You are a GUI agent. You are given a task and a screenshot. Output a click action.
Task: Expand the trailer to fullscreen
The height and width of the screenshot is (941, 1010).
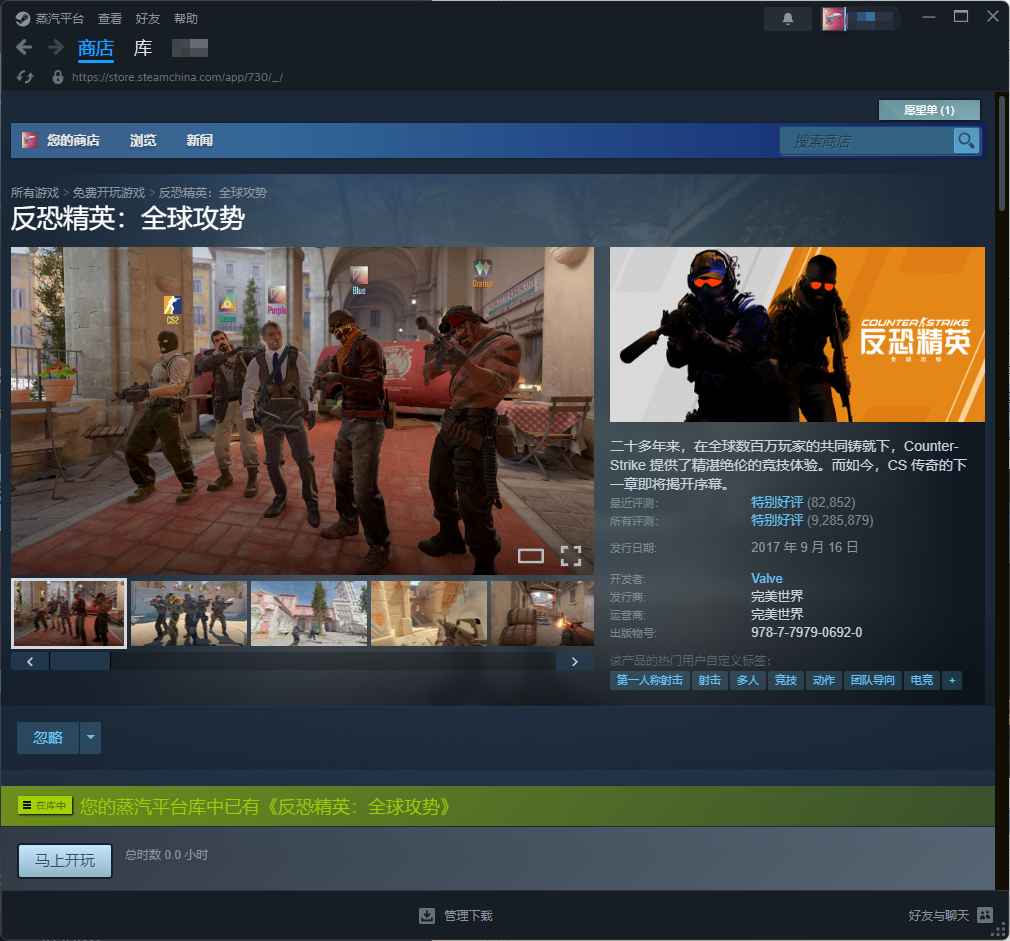coord(571,556)
